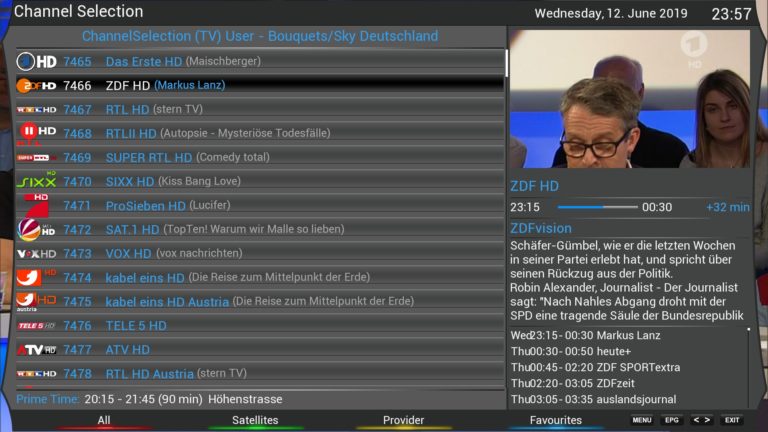Click the programme description text

click(x=627, y=280)
